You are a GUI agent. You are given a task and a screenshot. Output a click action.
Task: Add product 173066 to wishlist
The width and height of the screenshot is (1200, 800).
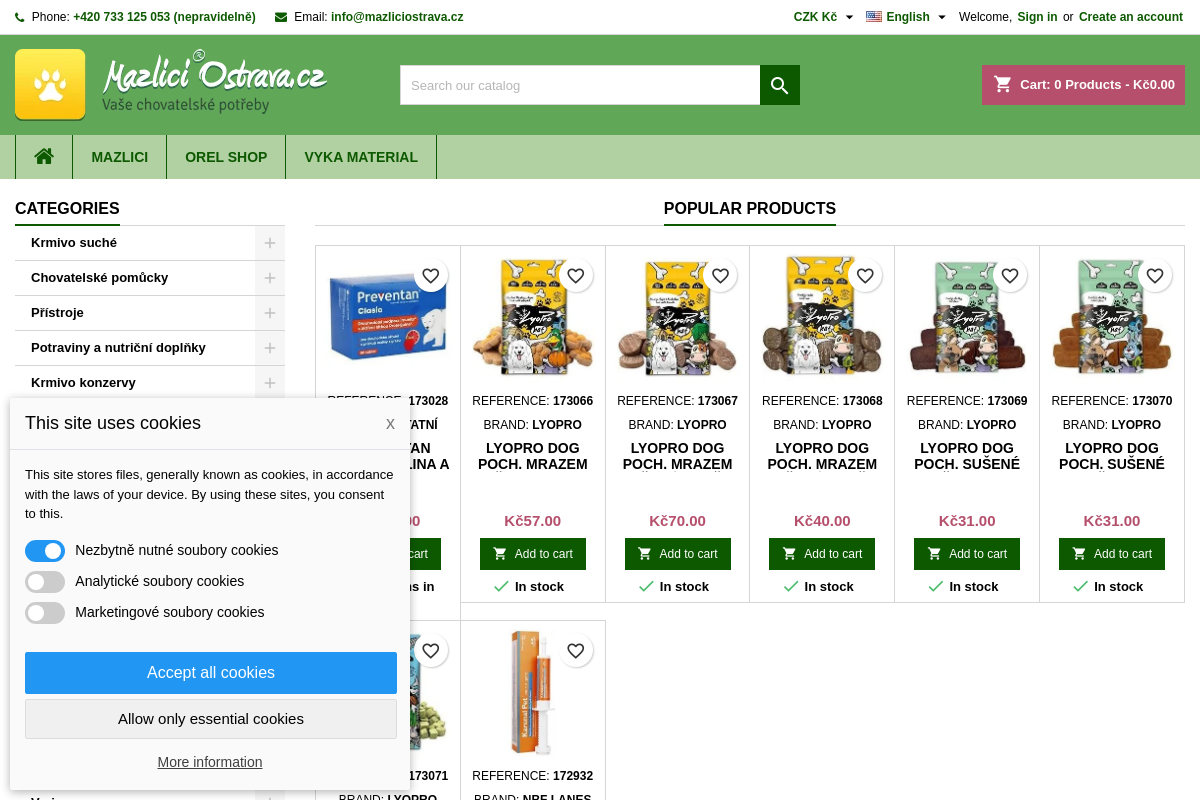coord(575,276)
